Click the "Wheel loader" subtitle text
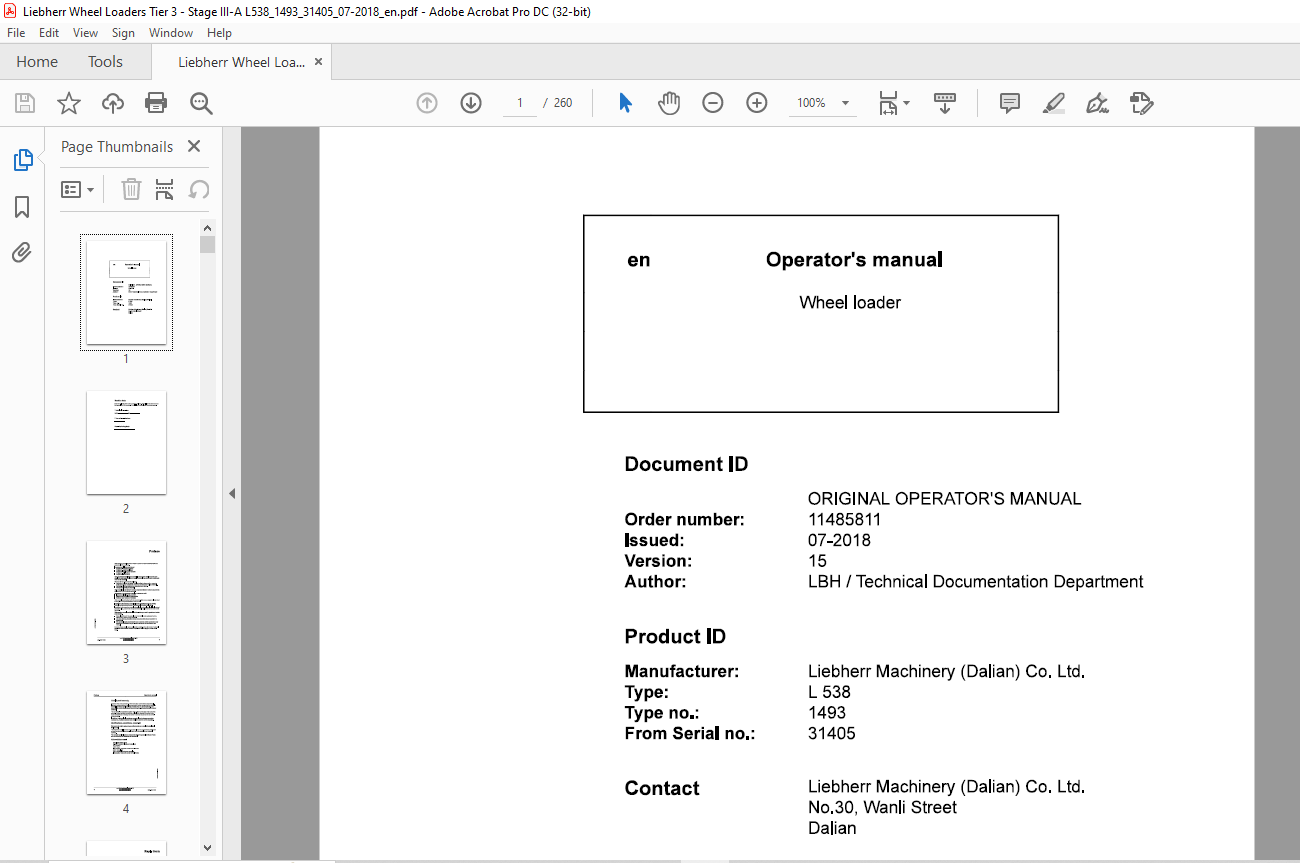 (x=850, y=302)
